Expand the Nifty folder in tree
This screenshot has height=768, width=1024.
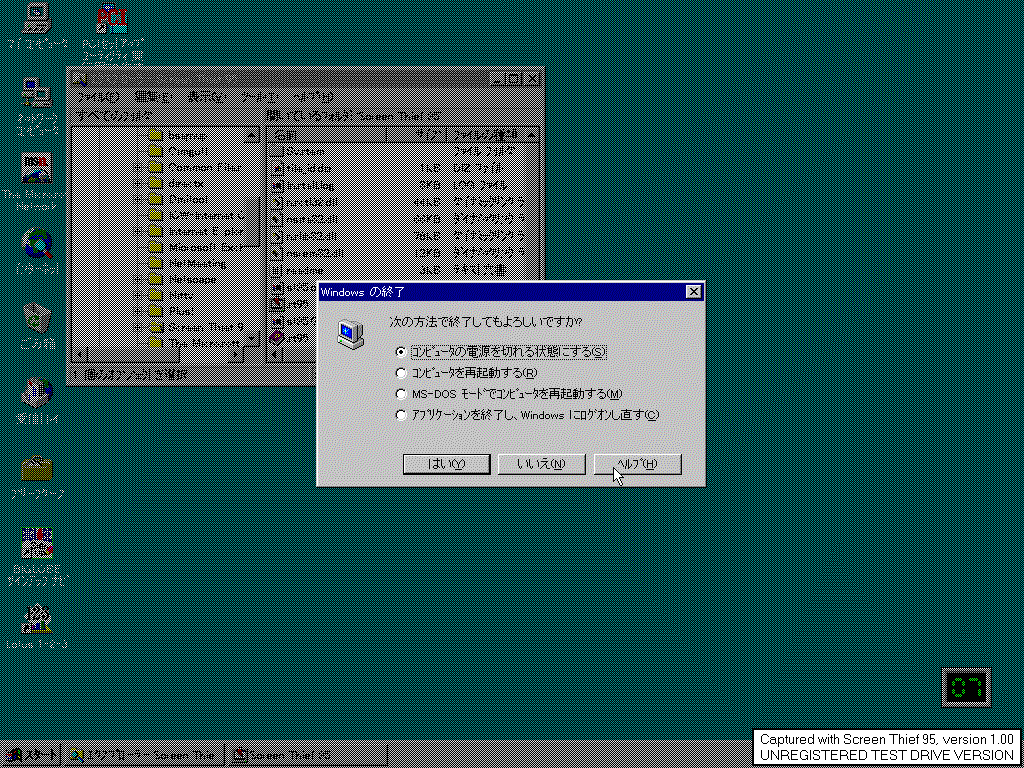click(x=138, y=295)
